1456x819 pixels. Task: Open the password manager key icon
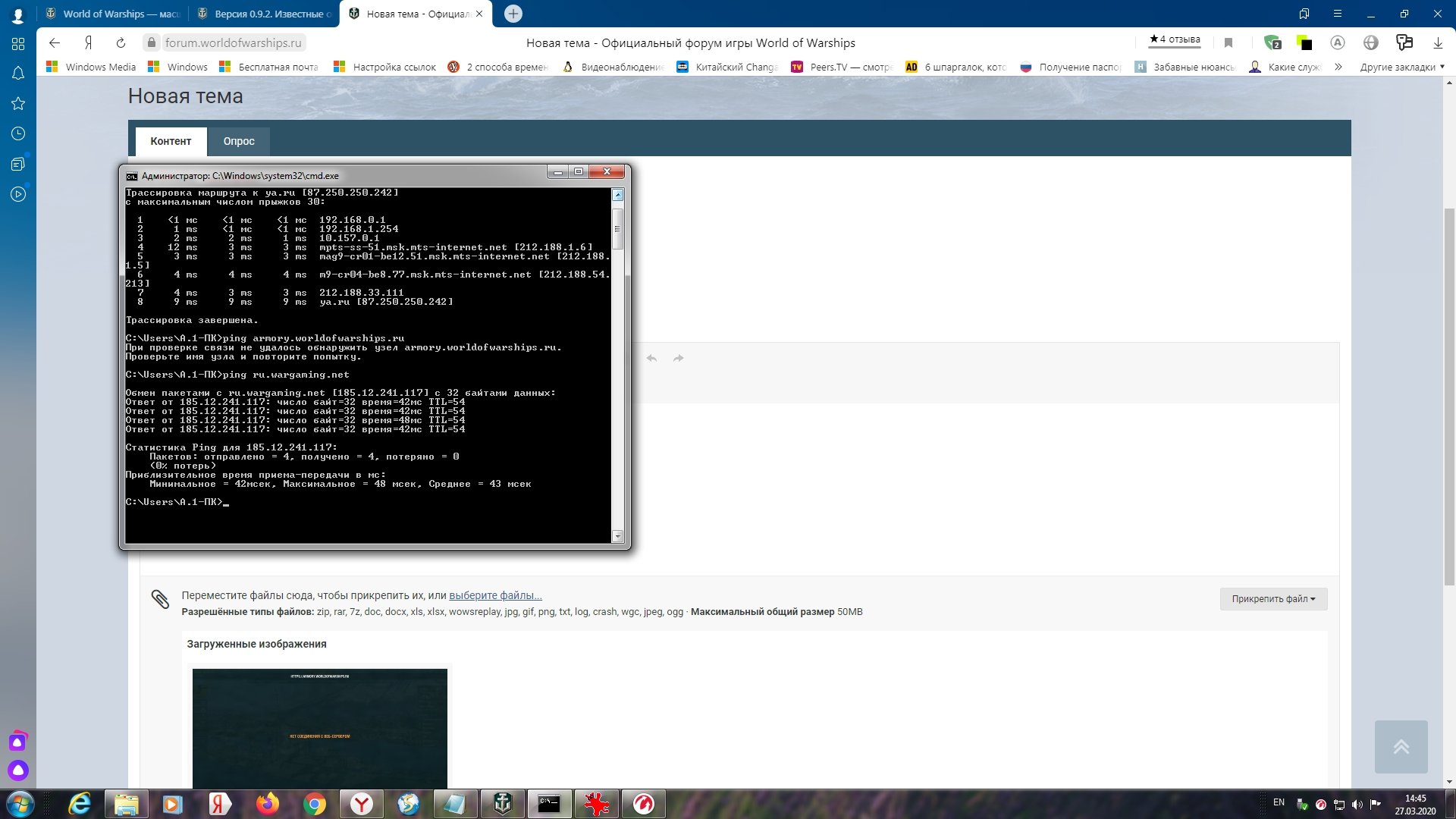(x=1404, y=42)
